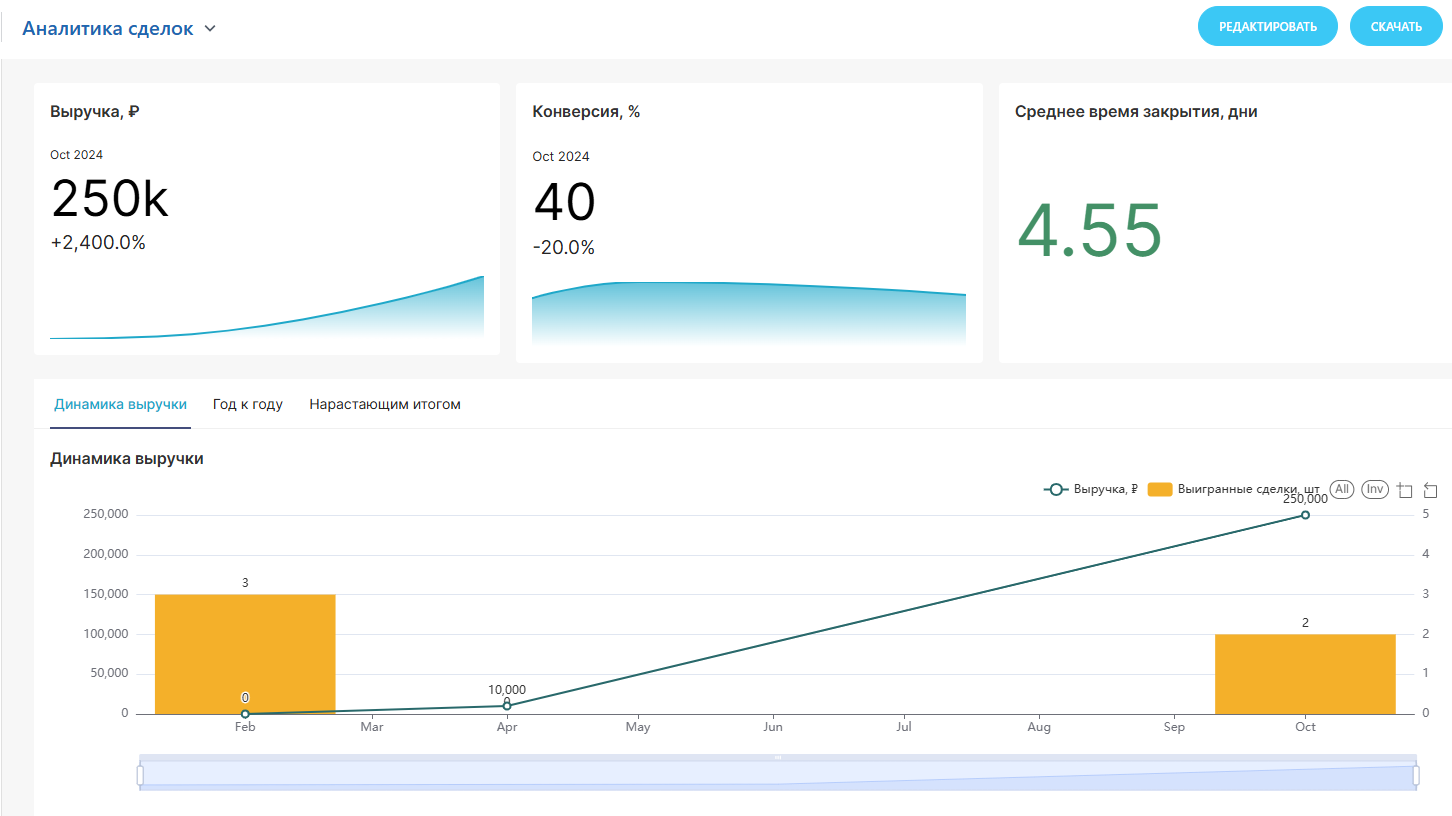Viewport: 1452px width, 816px height.
Task: Select the Динамика выручки tab
Action: [x=120, y=405]
